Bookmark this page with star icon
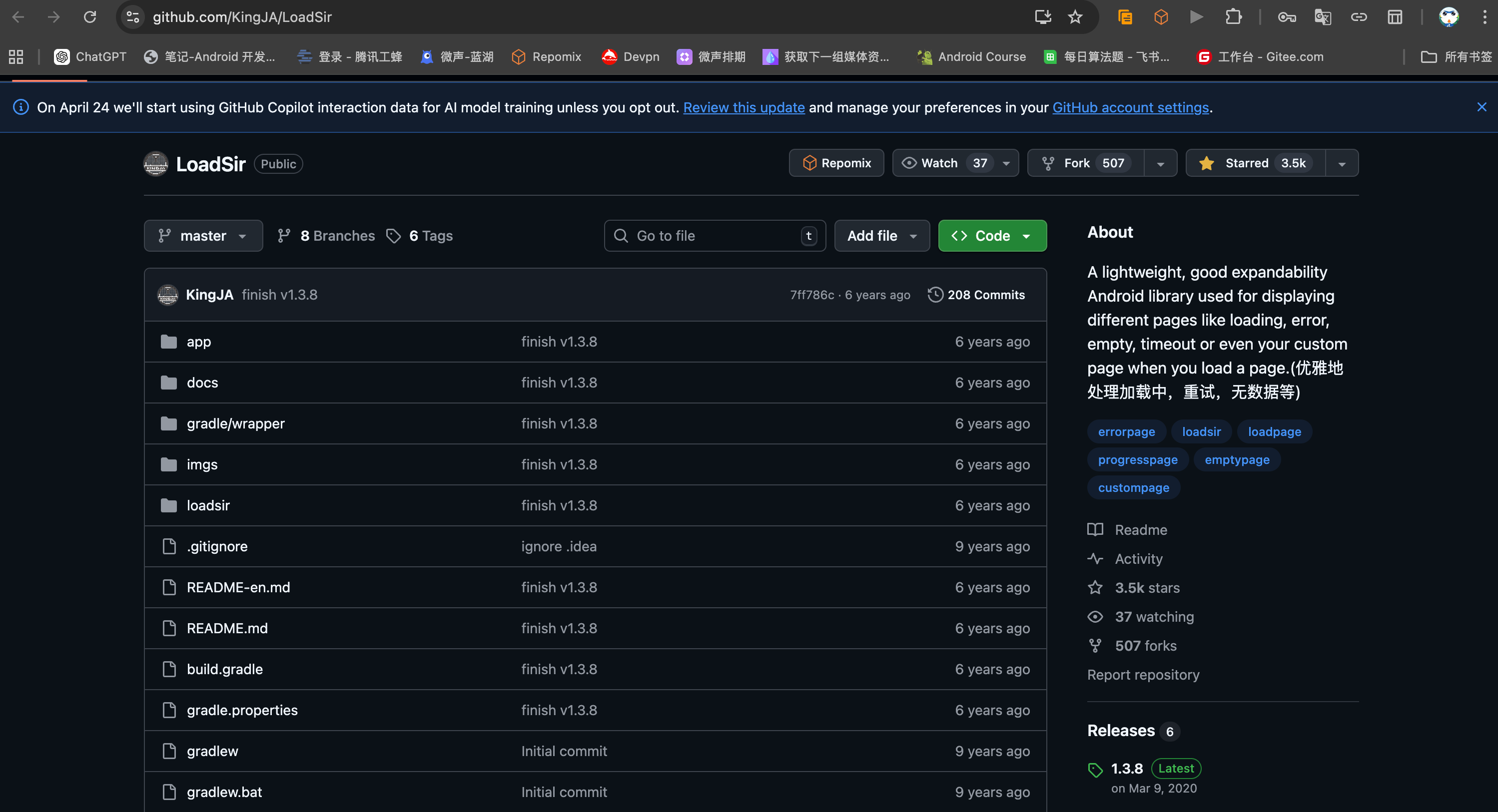This screenshot has width=1498, height=812. (x=1075, y=17)
